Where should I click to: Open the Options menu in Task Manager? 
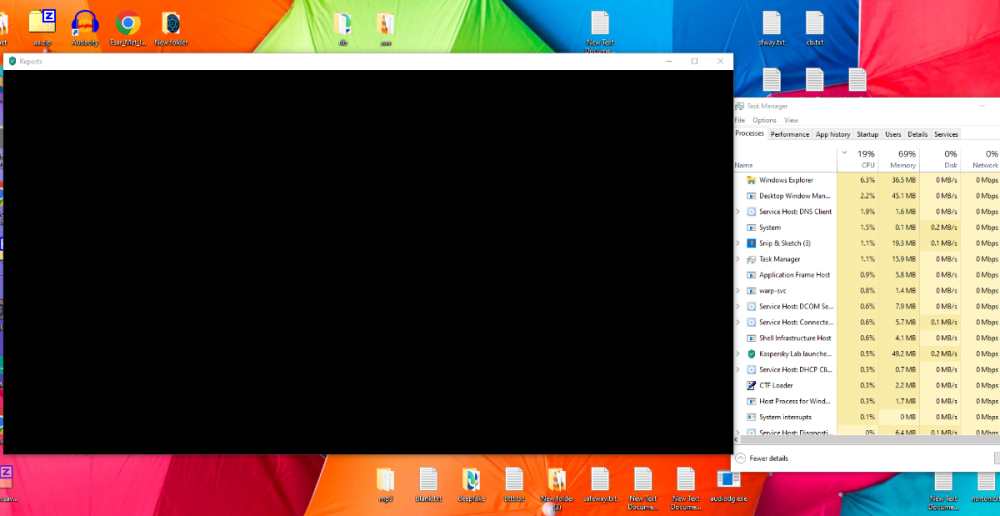764,120
